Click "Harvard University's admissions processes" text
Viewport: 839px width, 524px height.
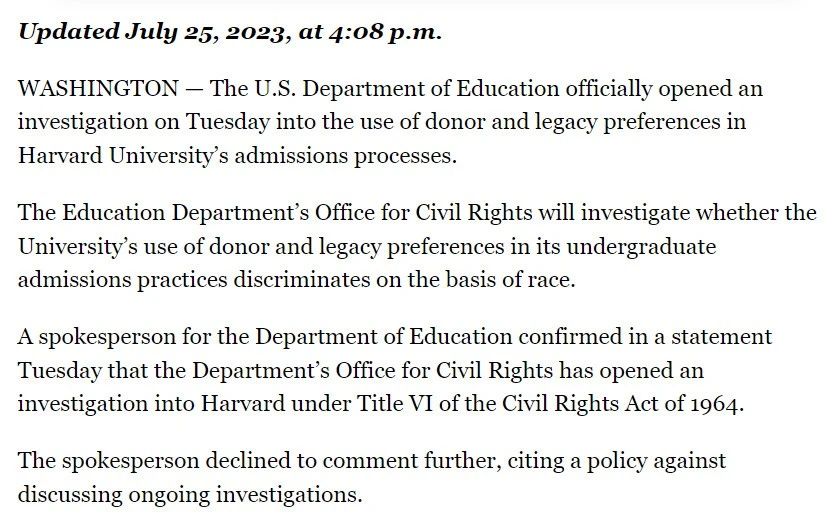[x=237, y=156]
